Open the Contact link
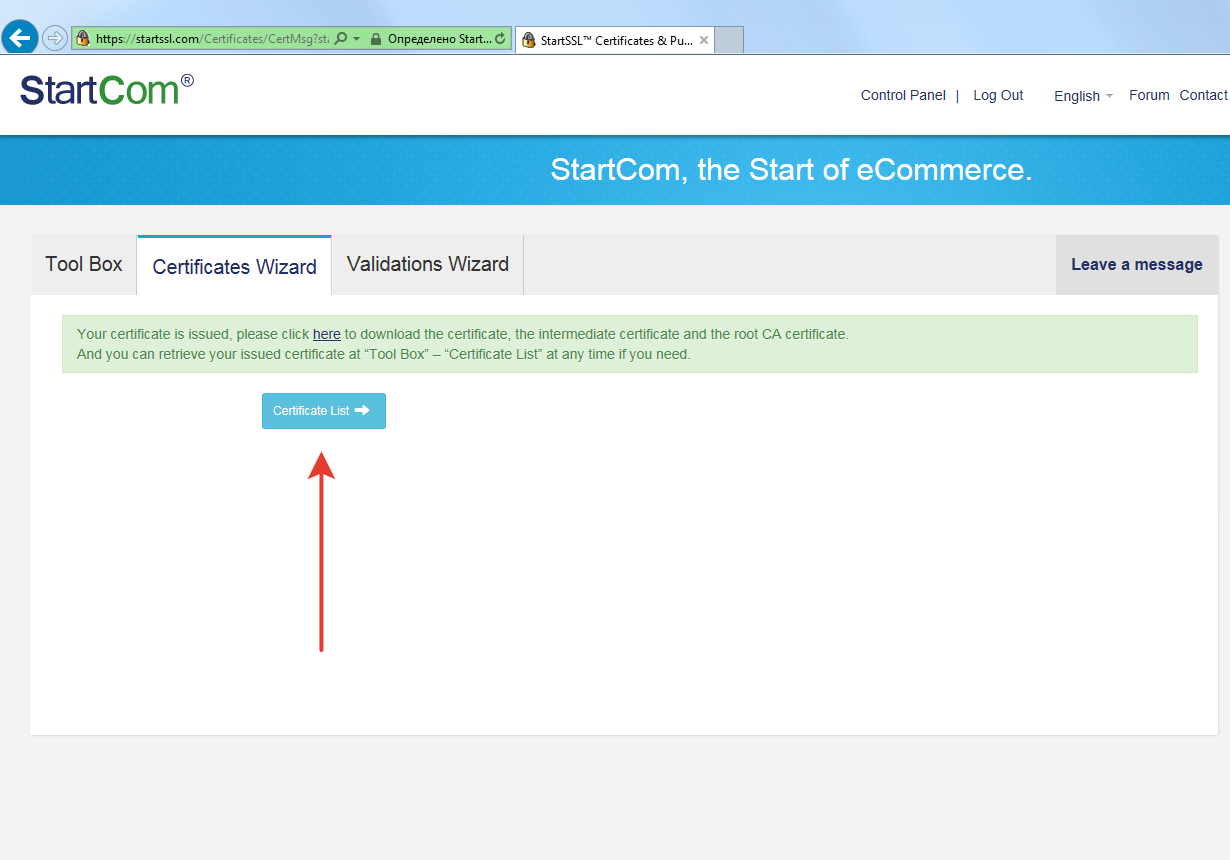 tap(1203, 95)
